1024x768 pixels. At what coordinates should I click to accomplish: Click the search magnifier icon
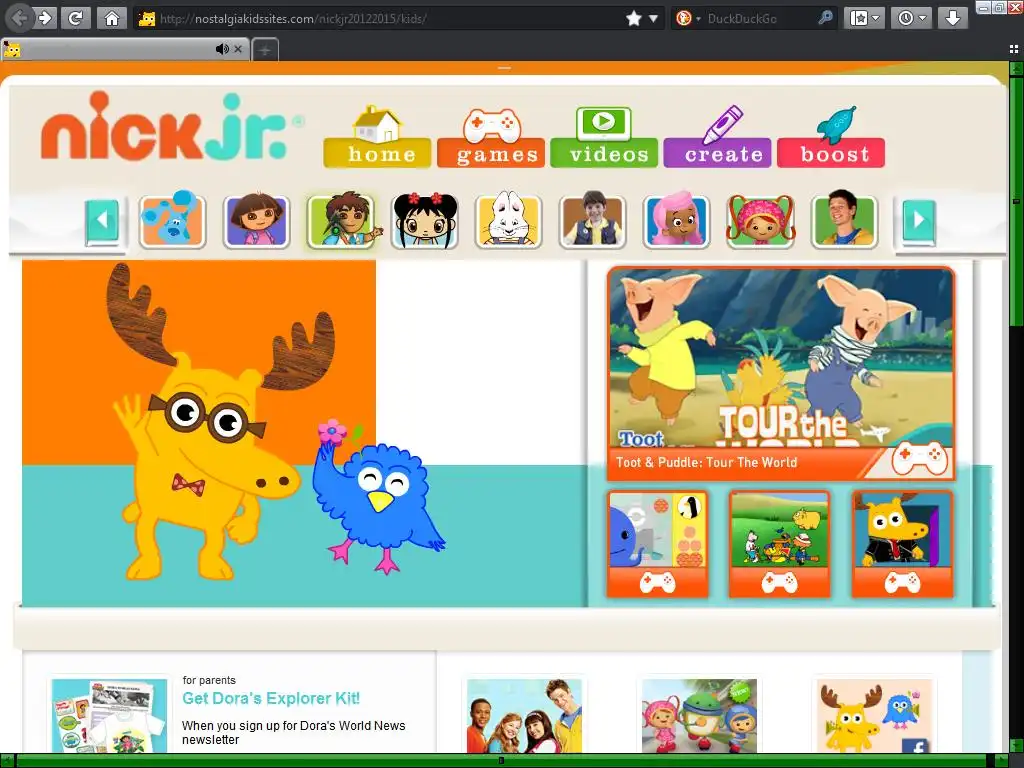(825, 18)
